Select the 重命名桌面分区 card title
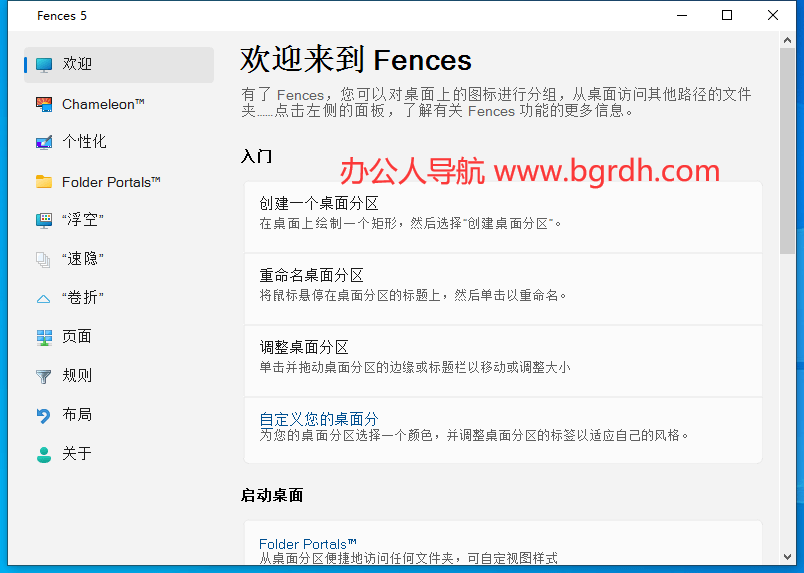The width and height of the screenshot is (804, 573). [311, 275]
